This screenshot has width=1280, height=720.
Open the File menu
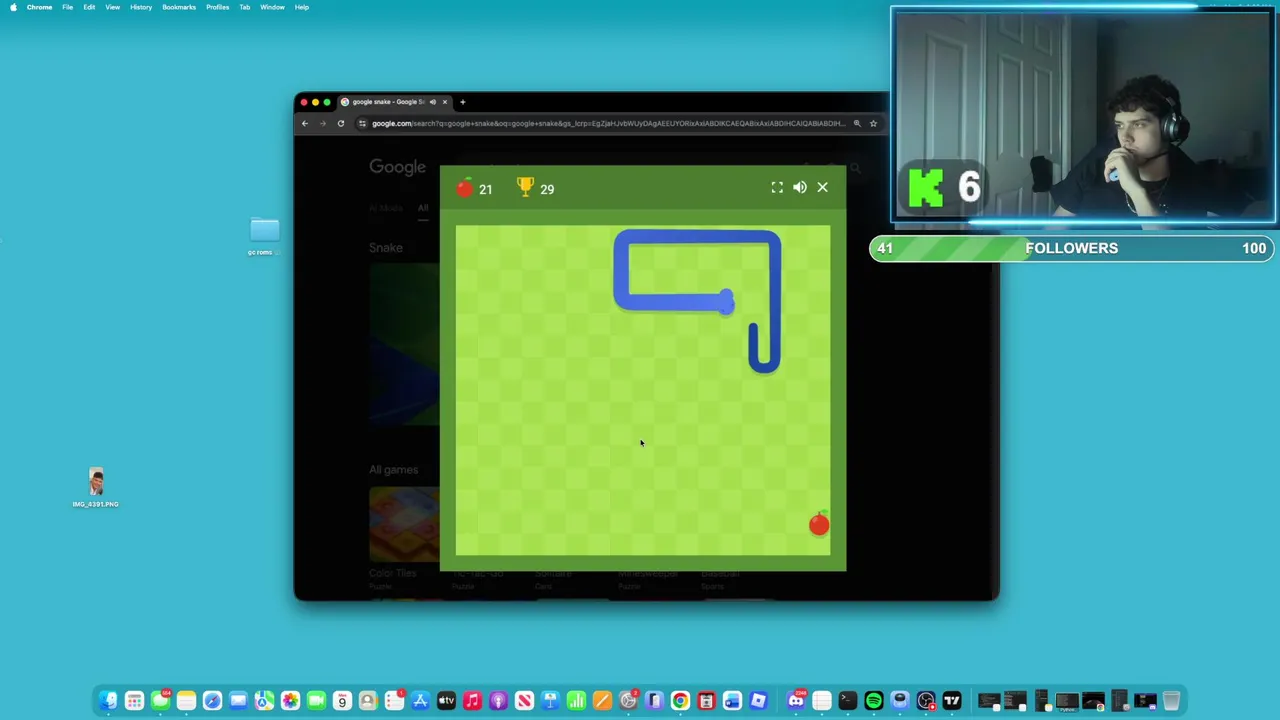click(x=67, y=7)
